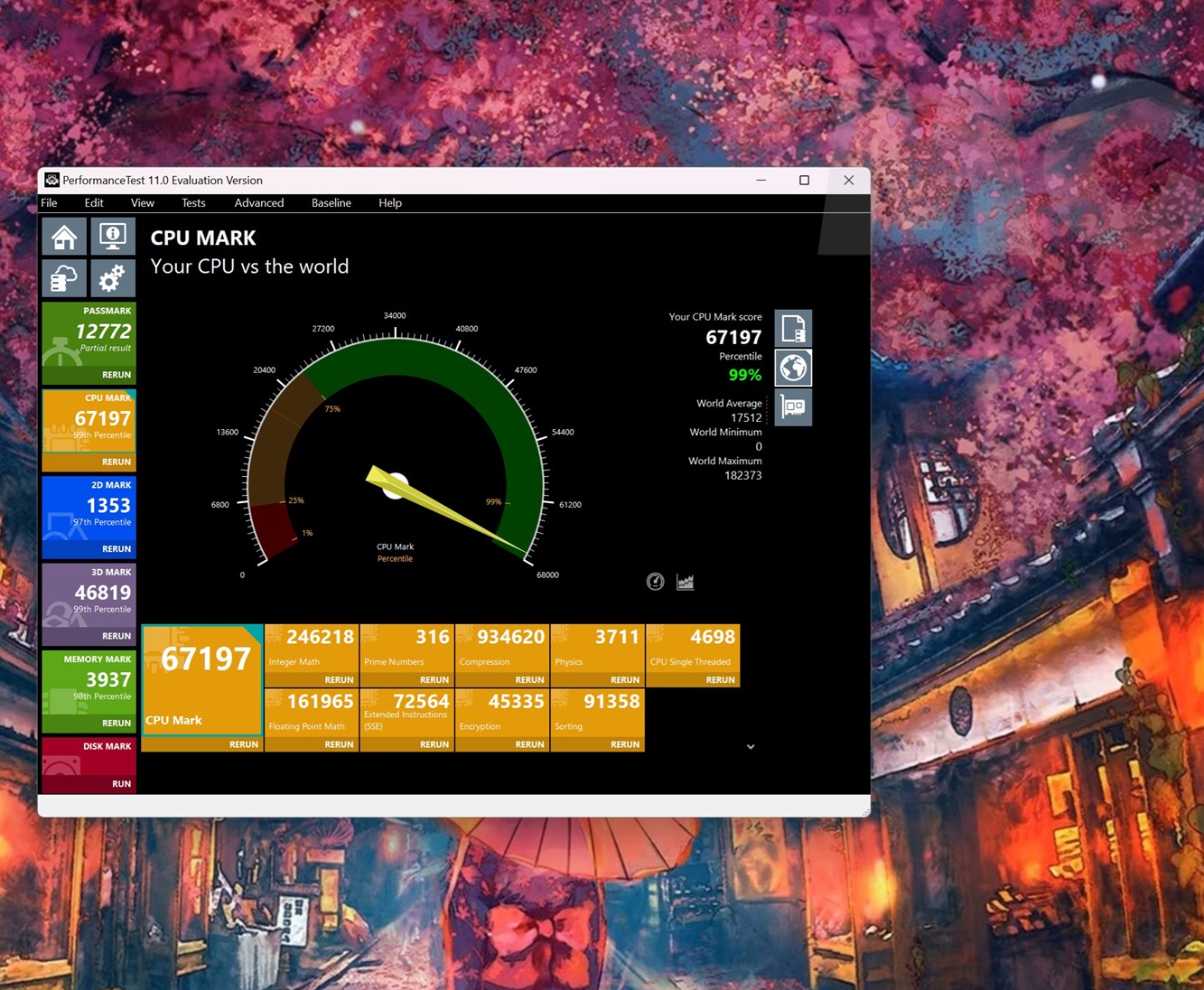Image resolution: width=1204 pixels, height=990 pixels.
Task: Open settings with the gears icon
Action: [113, 279]
